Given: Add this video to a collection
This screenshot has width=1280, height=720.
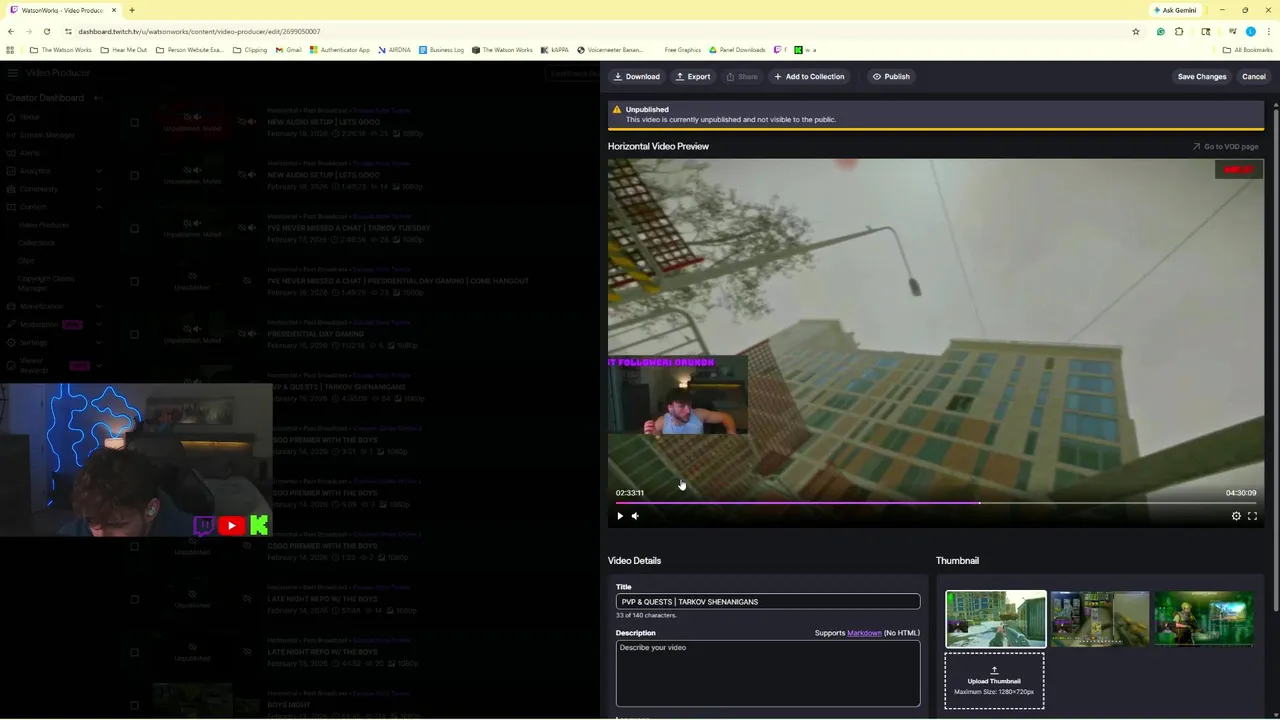Looking at the screenshot, I should tap(809, 76).
